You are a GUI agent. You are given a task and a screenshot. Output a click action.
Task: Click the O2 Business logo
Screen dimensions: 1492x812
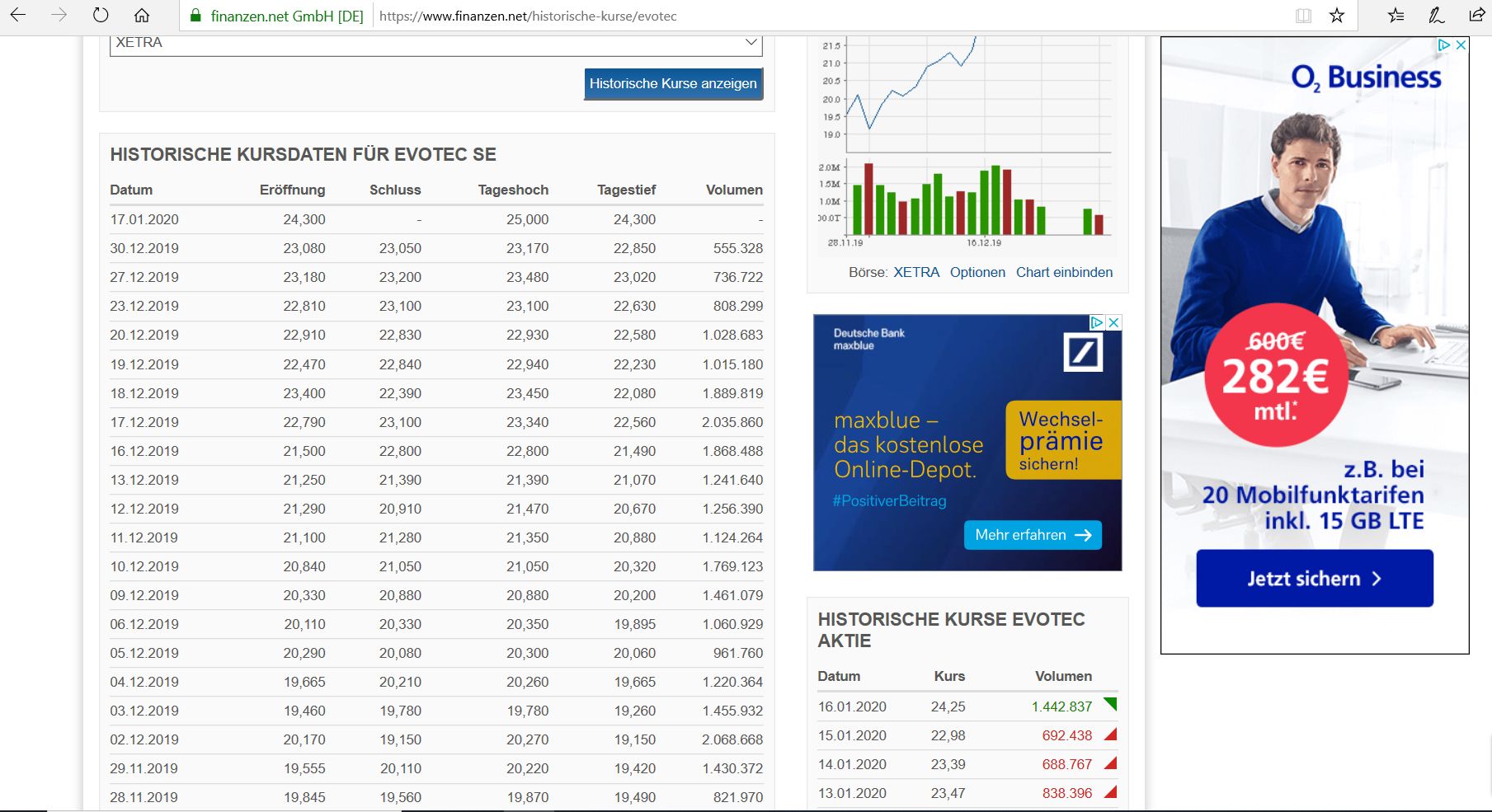[x=1366, y=77]
